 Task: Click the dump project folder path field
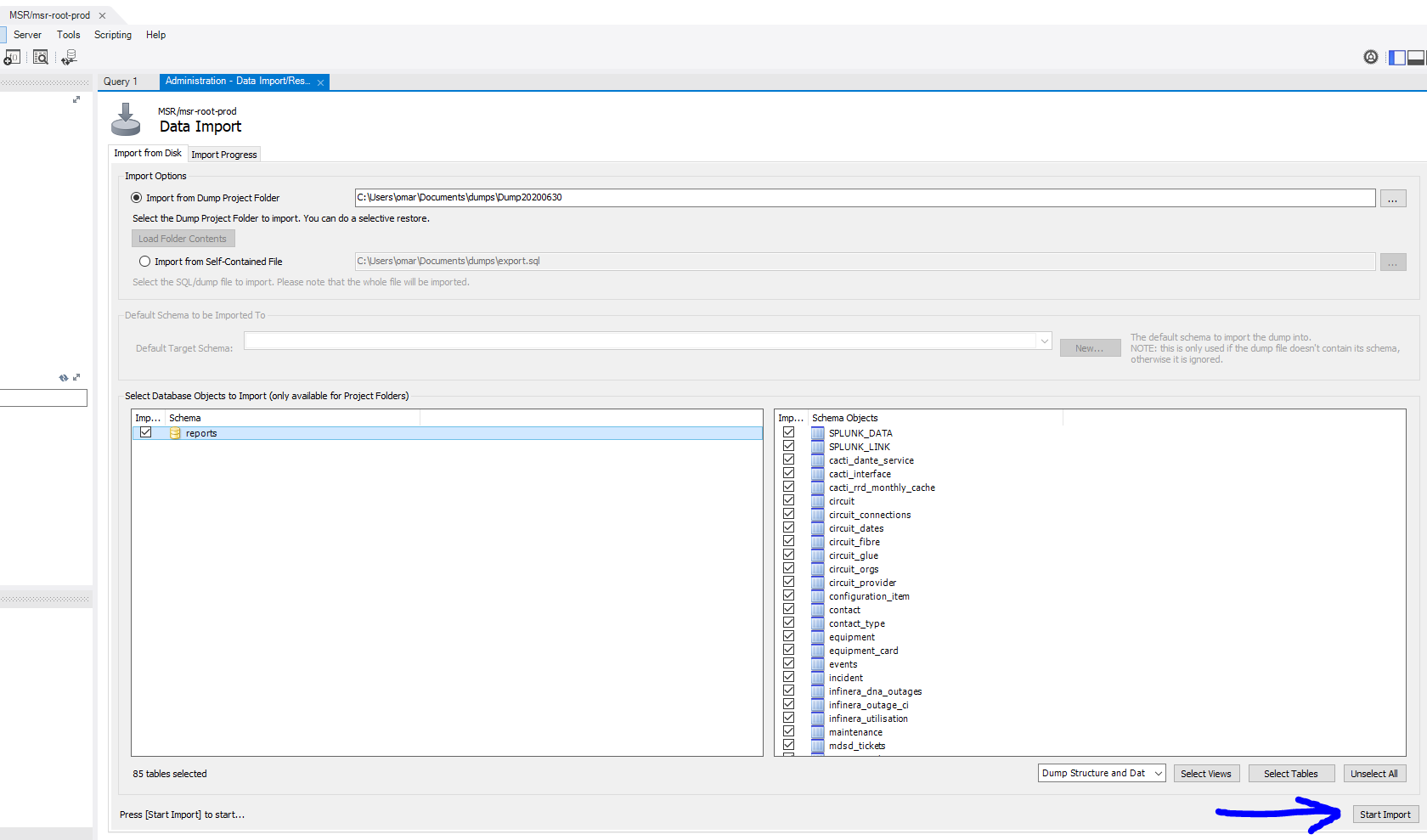tap(864, 198)
